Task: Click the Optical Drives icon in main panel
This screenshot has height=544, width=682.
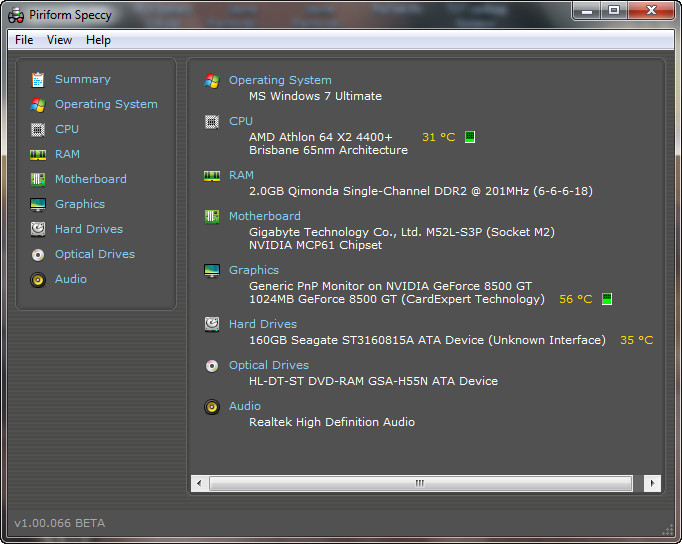Action: pos(212,366)
